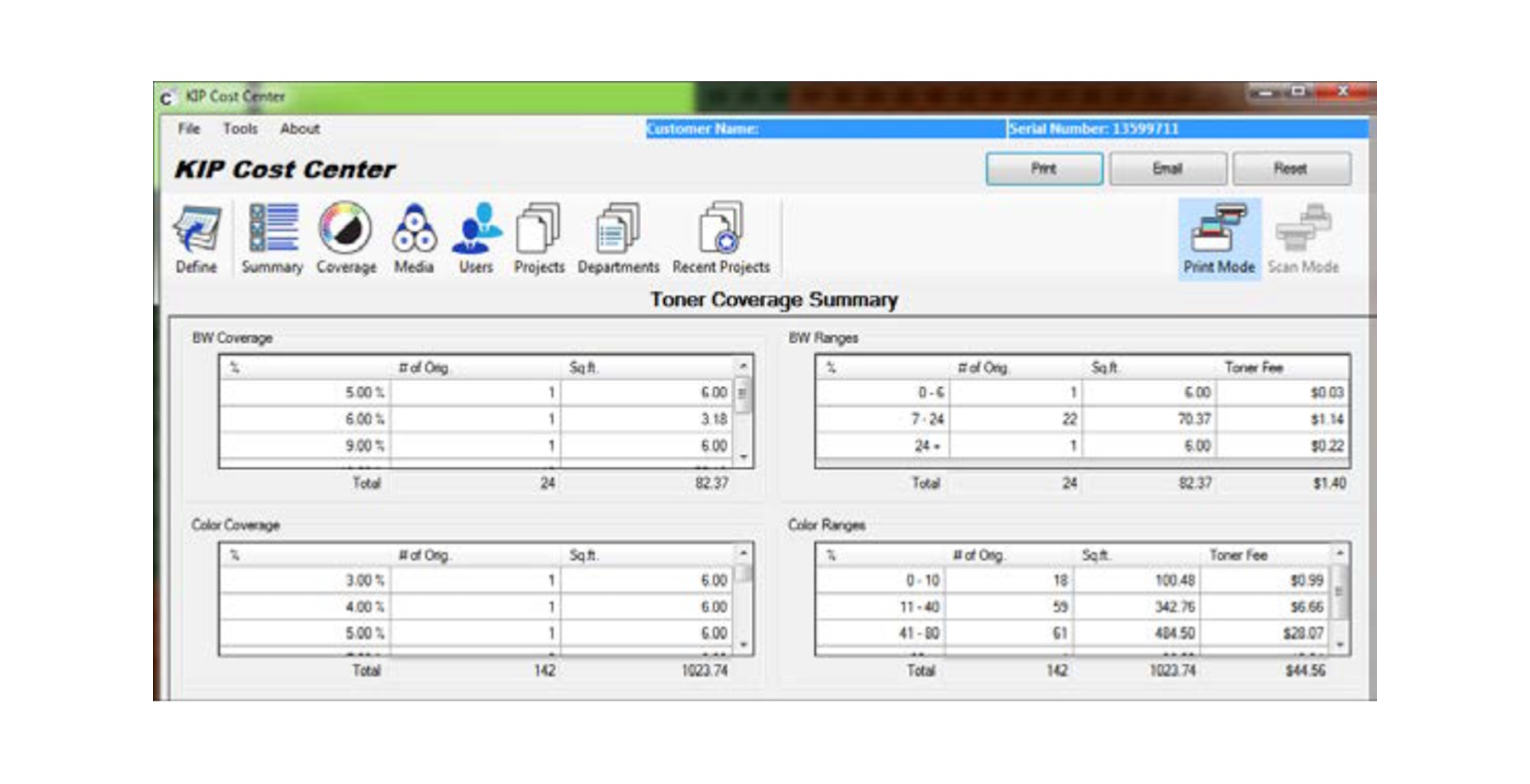The width and height of the screenshot is (1530, 784).
Task: Select the 3.00 % row in Color Coverage
Action: click(x=477, y=581)
